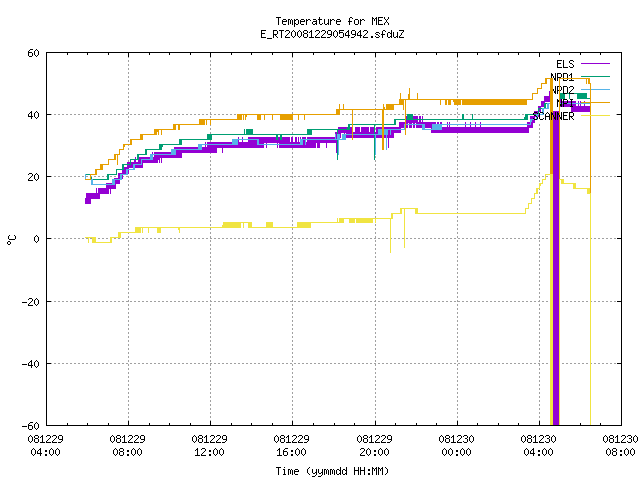640x480 pixels.
Task: Click the purple ELS legend line sample
Action: click(x=595, y=64)
